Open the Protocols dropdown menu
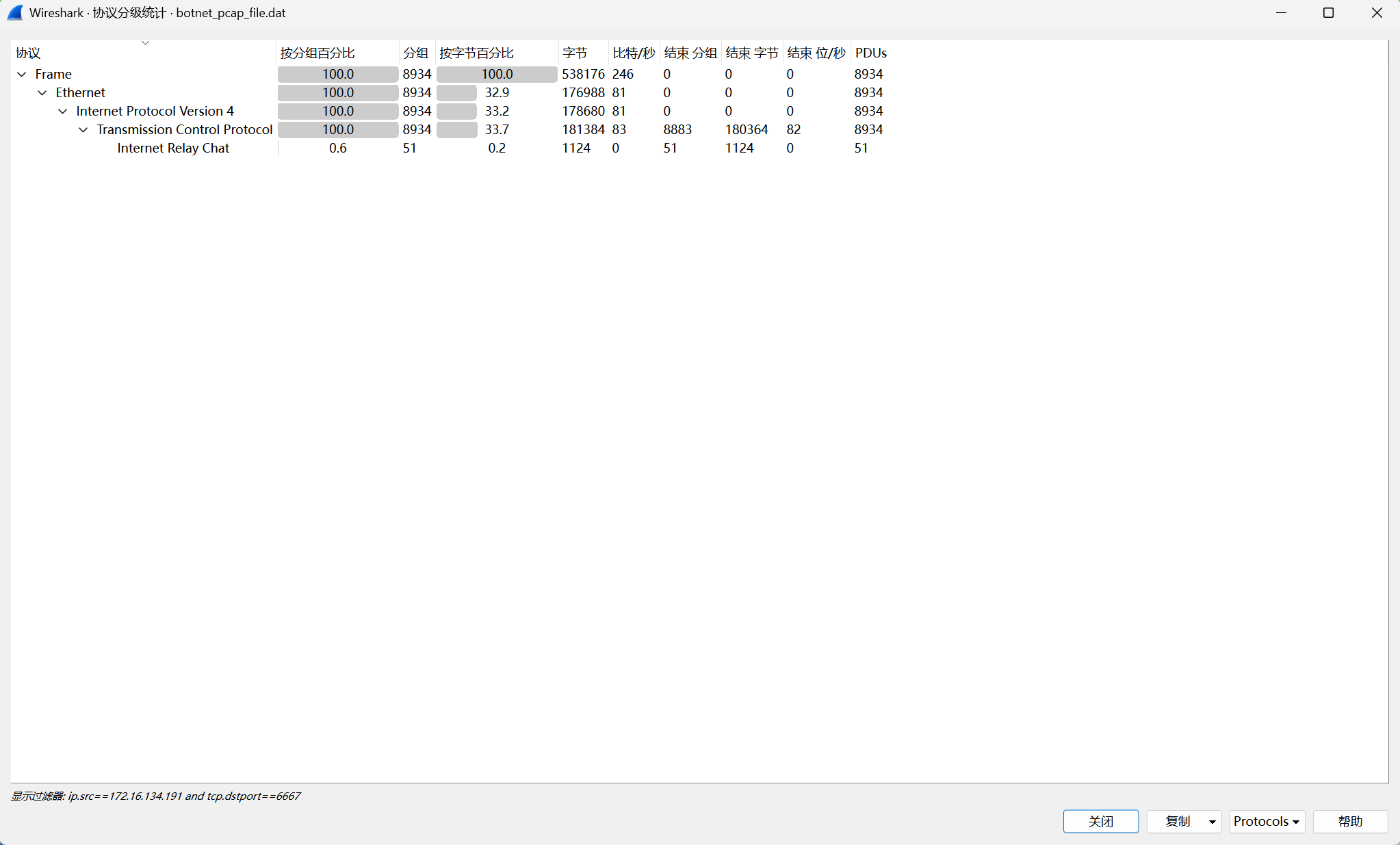 pos(1267,821)
